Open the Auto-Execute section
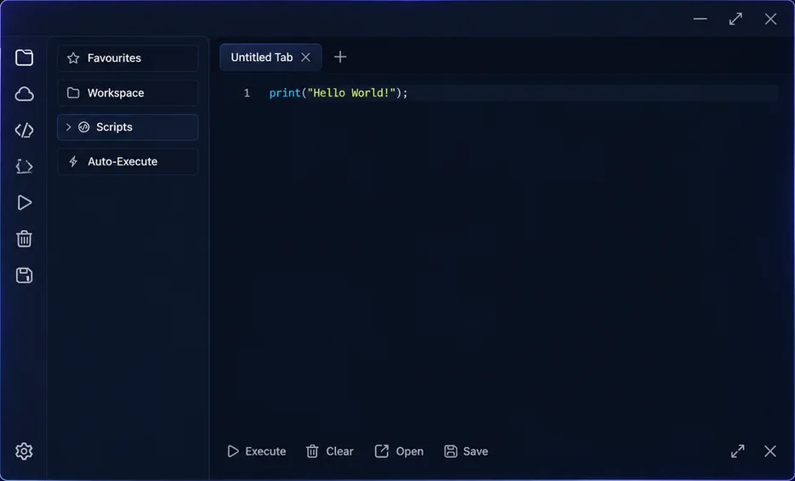Image resolution: width=795 pixels, height=481 pixels. (x=128, y=162)
